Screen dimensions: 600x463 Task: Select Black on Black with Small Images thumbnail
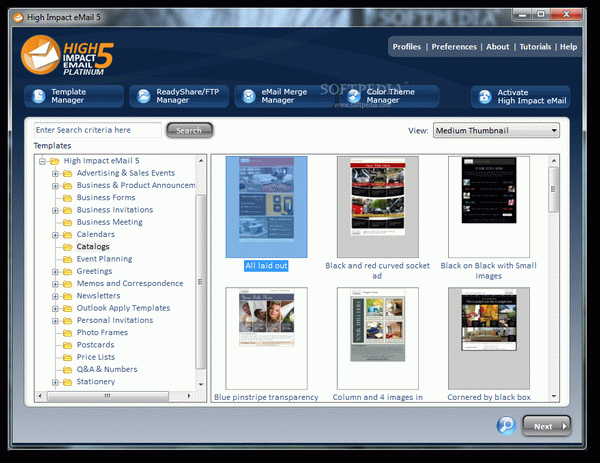tap(489, 207)
